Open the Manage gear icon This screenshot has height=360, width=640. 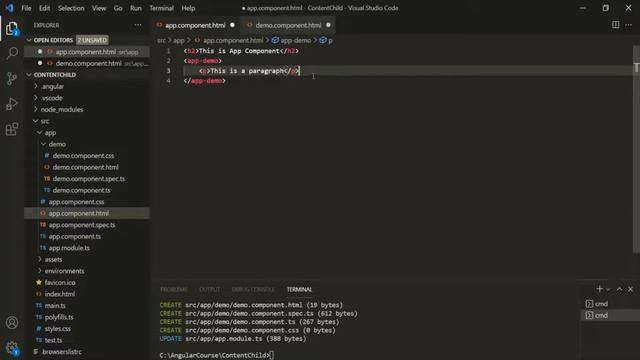(x=12, y=348)
